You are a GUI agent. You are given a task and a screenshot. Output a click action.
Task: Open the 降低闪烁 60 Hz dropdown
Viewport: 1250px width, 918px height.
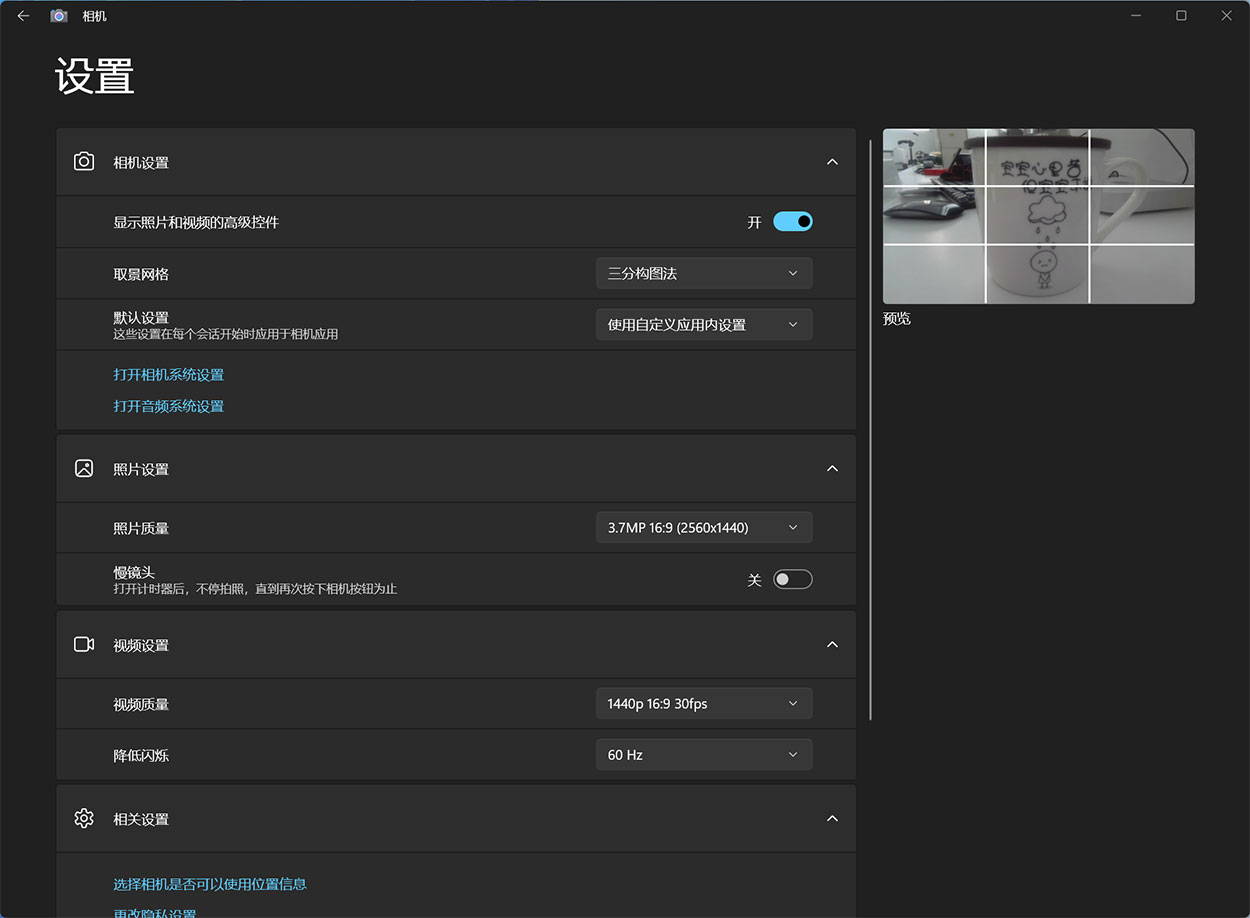[x=703, y=755]
